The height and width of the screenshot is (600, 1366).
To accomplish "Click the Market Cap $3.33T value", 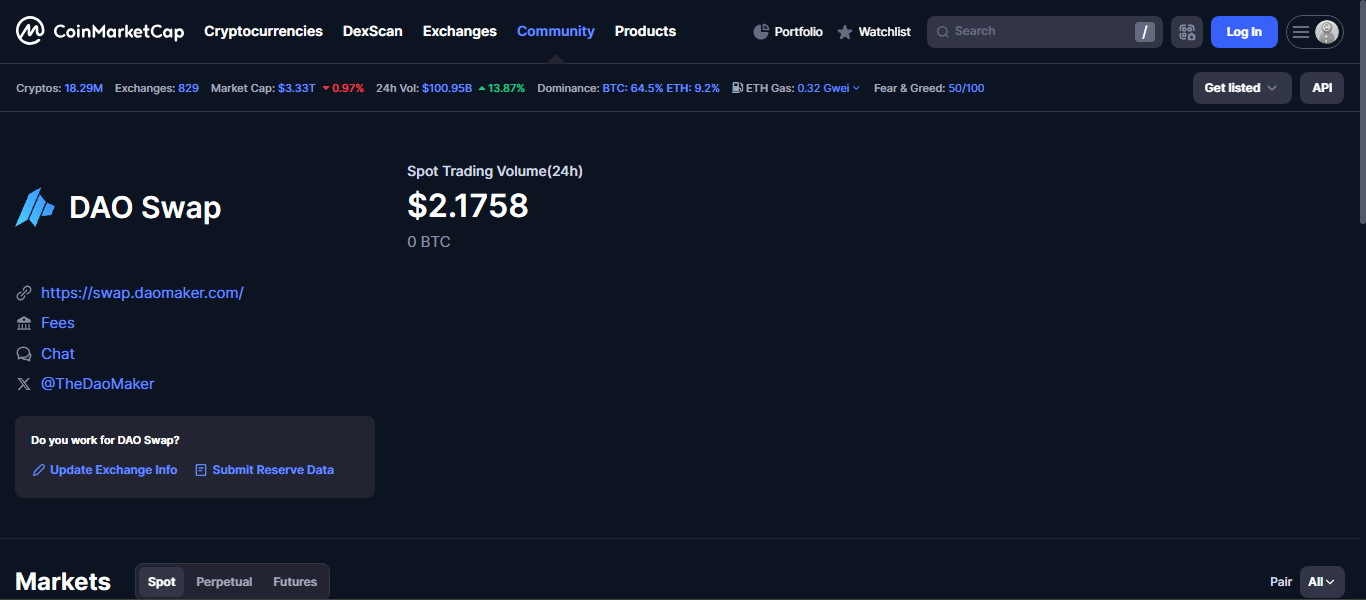I will [x=297, y=88].
